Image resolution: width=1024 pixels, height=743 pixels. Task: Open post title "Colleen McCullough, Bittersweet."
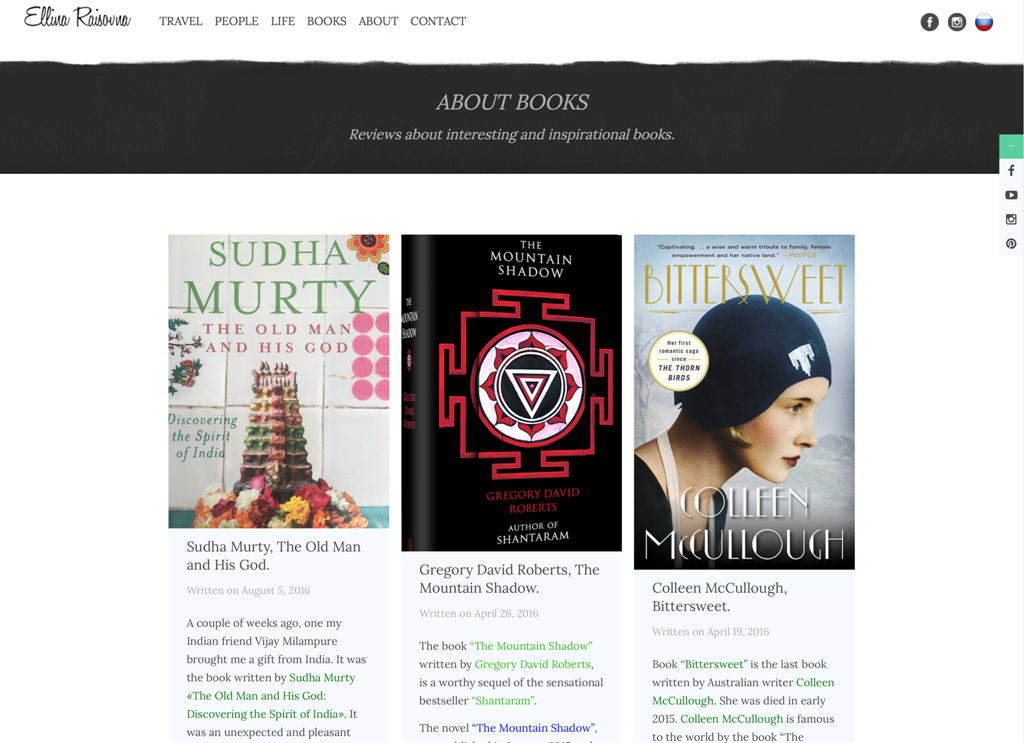(x=720, y=597)
